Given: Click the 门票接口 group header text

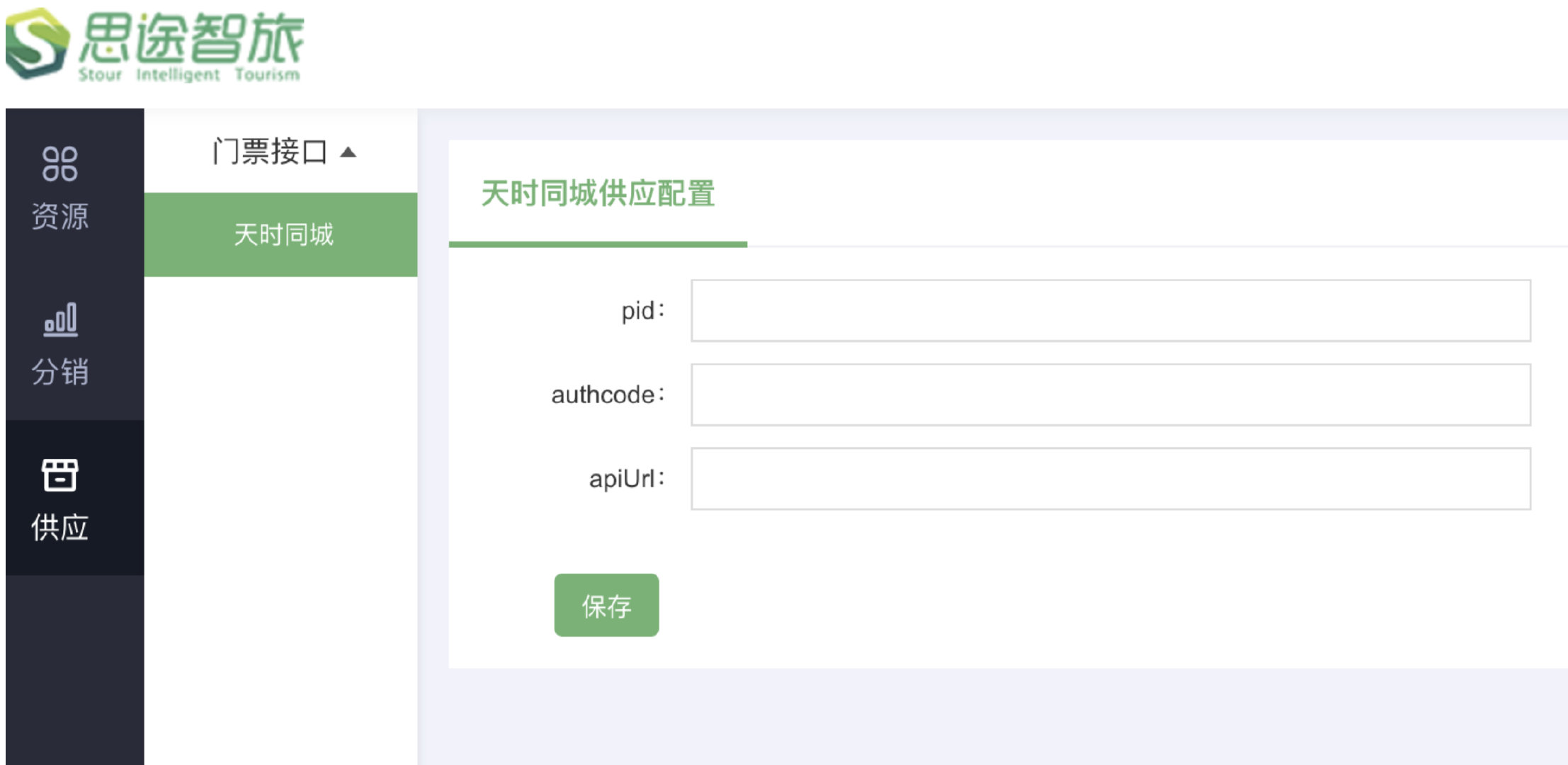Looking at the screenshot, I should pyautogui.click(x=270, y=152).
